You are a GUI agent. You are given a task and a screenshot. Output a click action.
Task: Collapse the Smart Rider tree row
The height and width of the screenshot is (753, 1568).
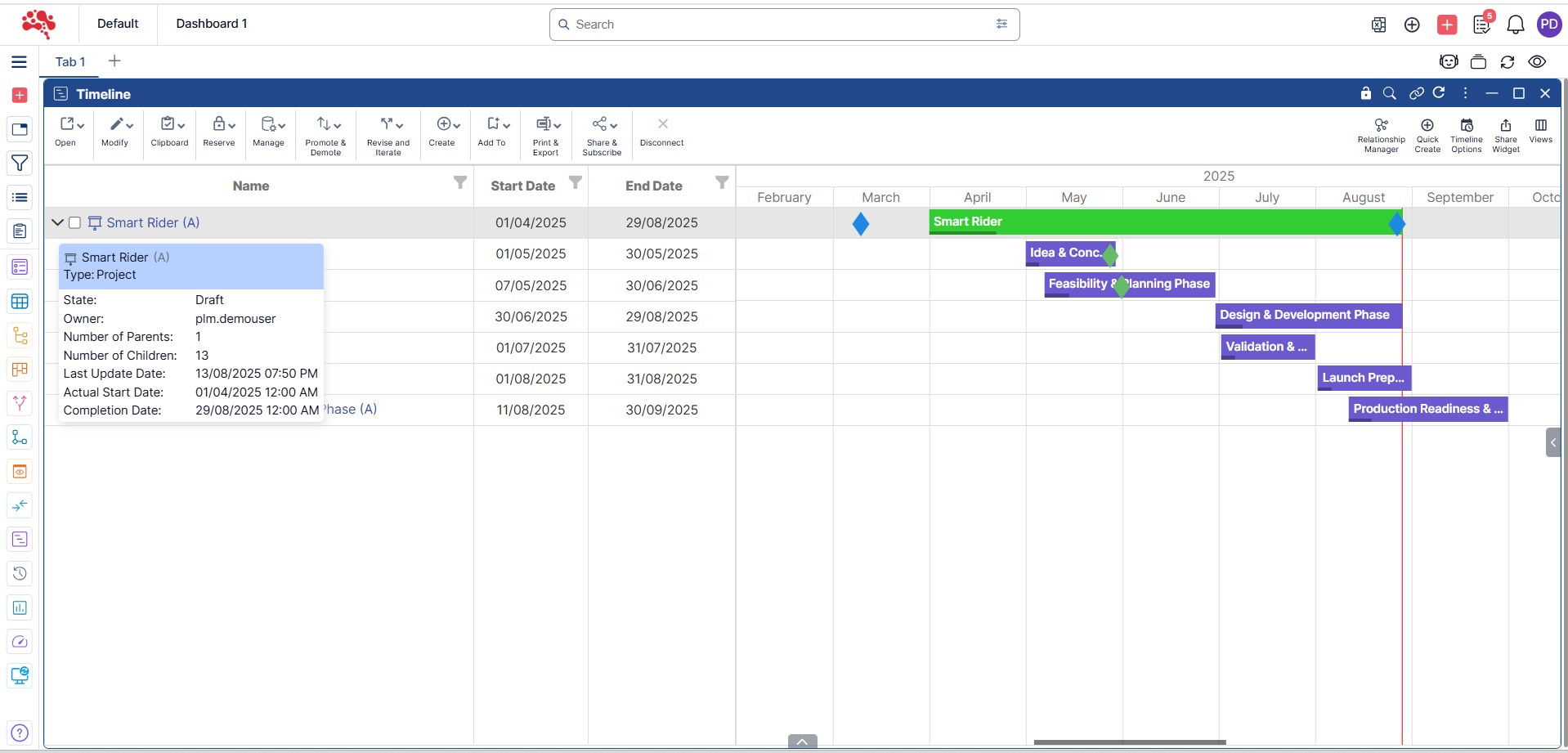point(57,222)
